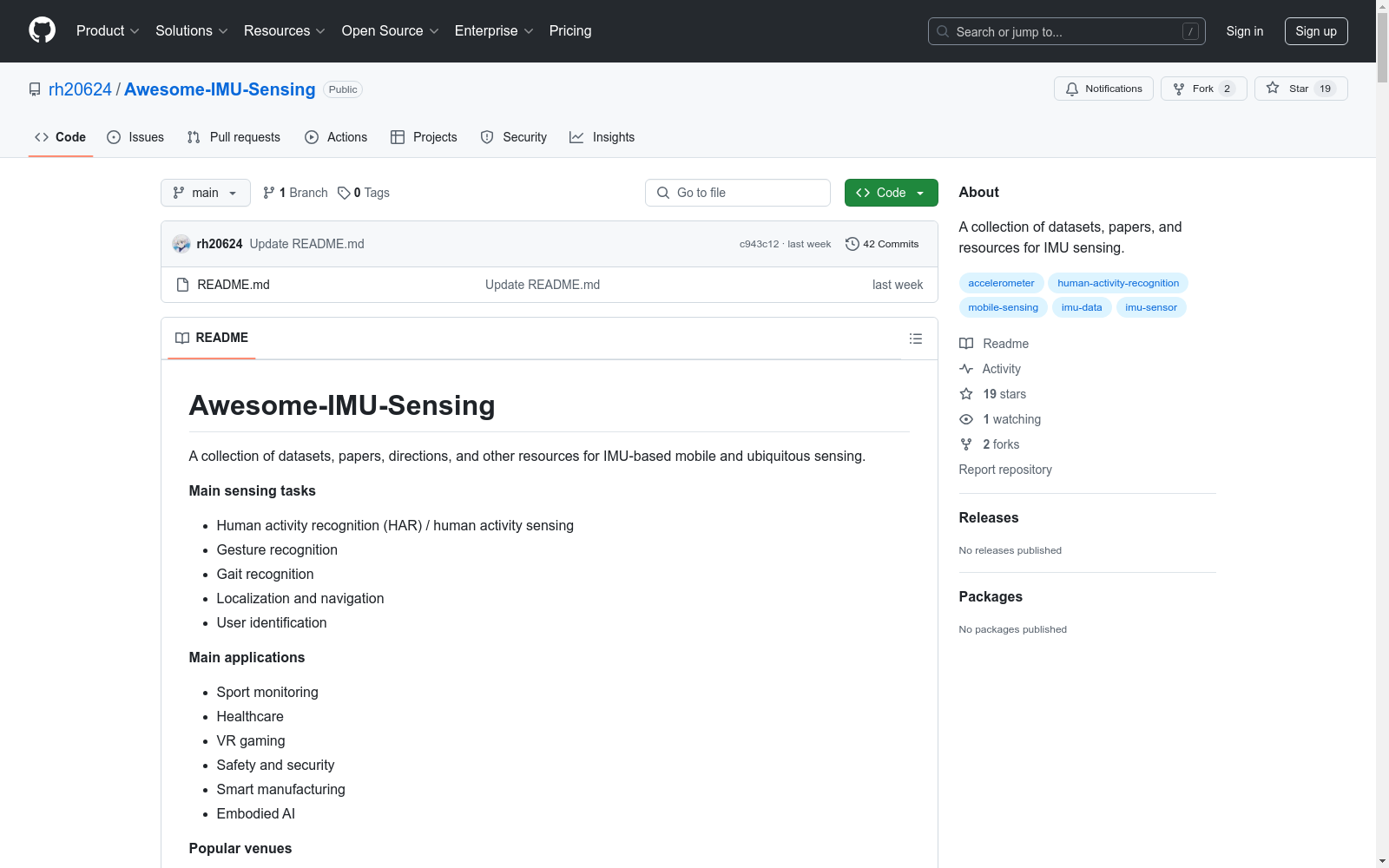Switch to the Projects tab

424,137
